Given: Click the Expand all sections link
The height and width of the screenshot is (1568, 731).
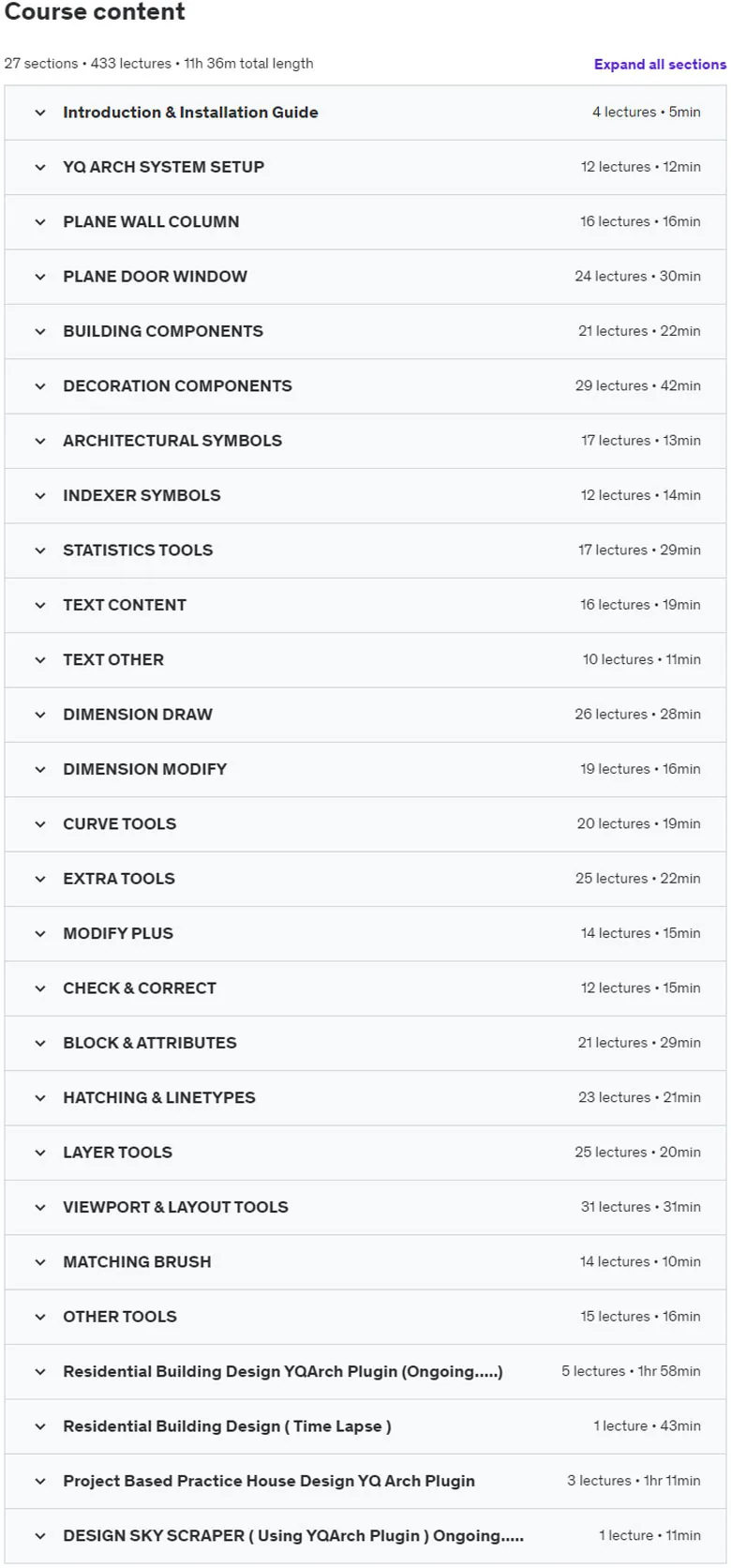Looking at the screenshot, I should 660,65.
